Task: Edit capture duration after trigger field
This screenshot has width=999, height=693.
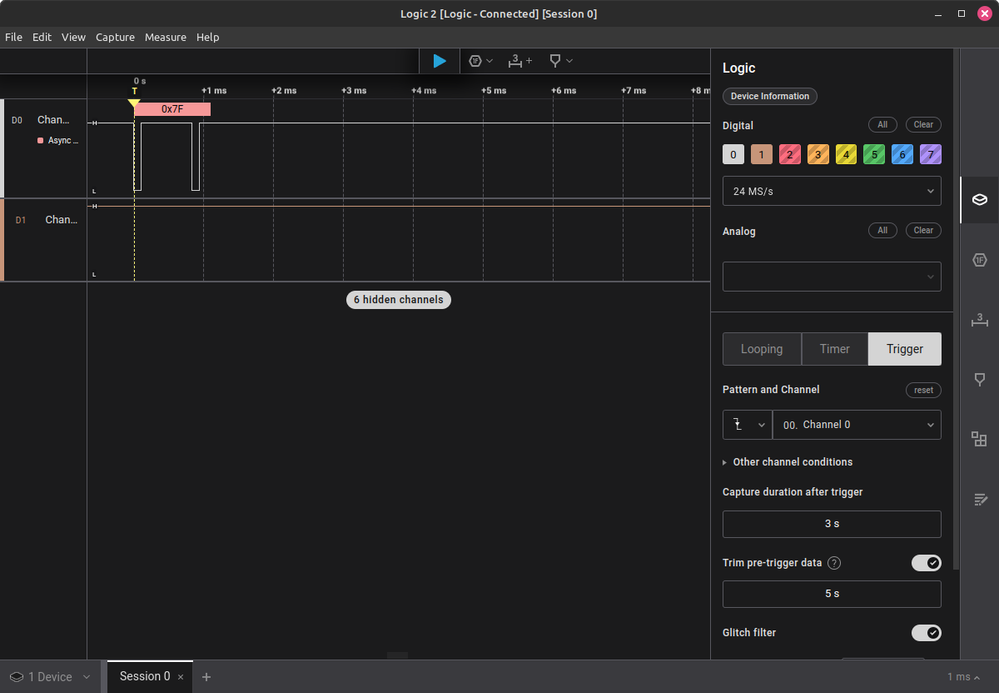Action: [831, 524]
